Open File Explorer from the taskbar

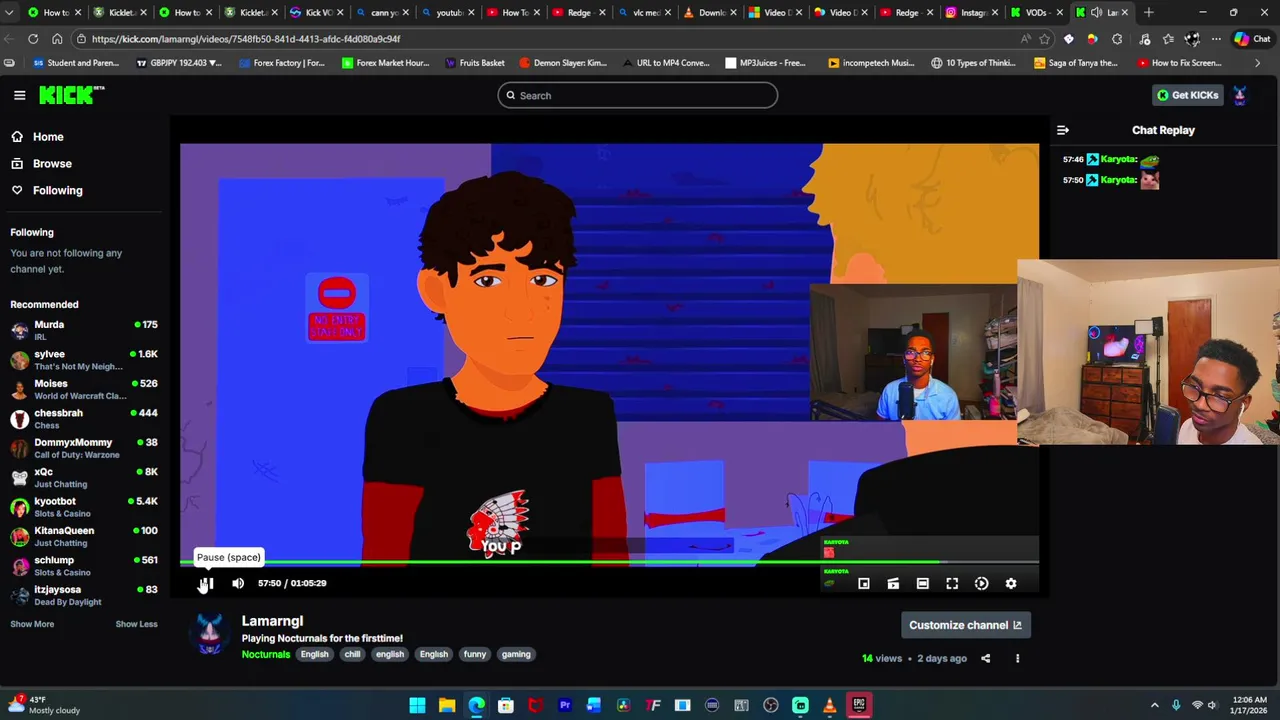point(447,705)
